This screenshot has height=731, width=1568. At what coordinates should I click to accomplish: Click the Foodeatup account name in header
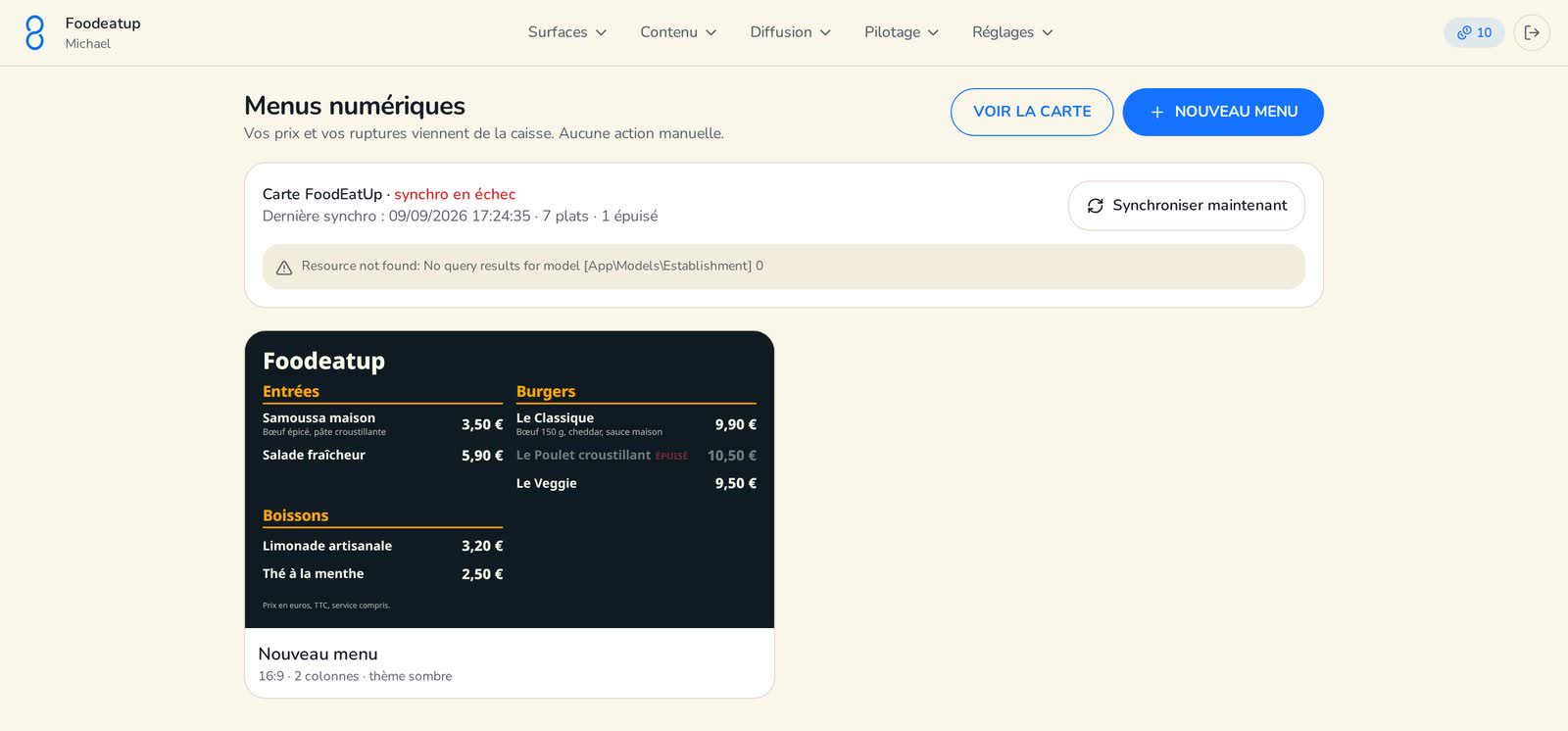103,24
